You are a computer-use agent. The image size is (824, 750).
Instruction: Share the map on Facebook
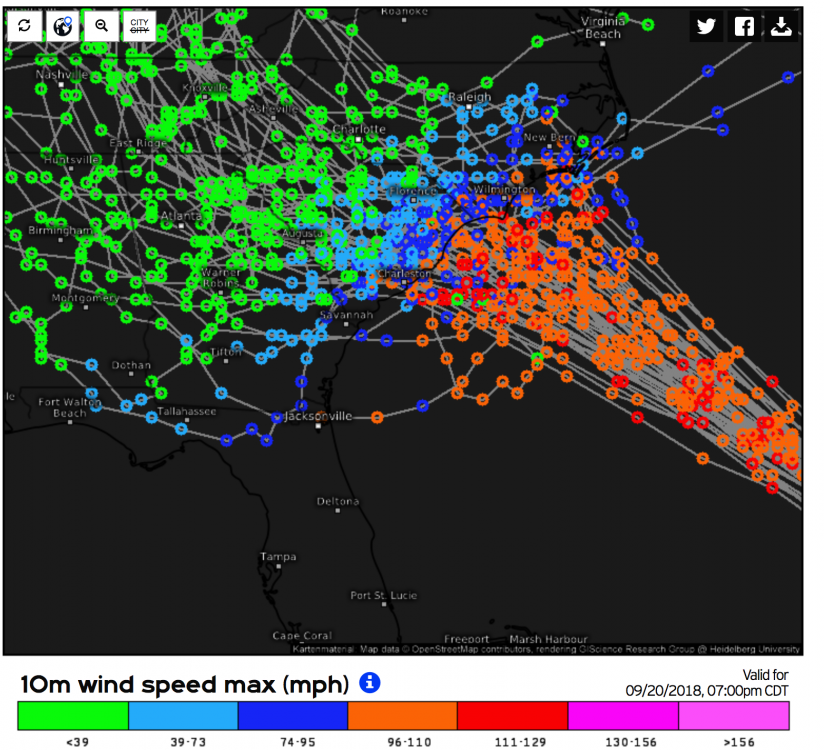click(744, 26)
